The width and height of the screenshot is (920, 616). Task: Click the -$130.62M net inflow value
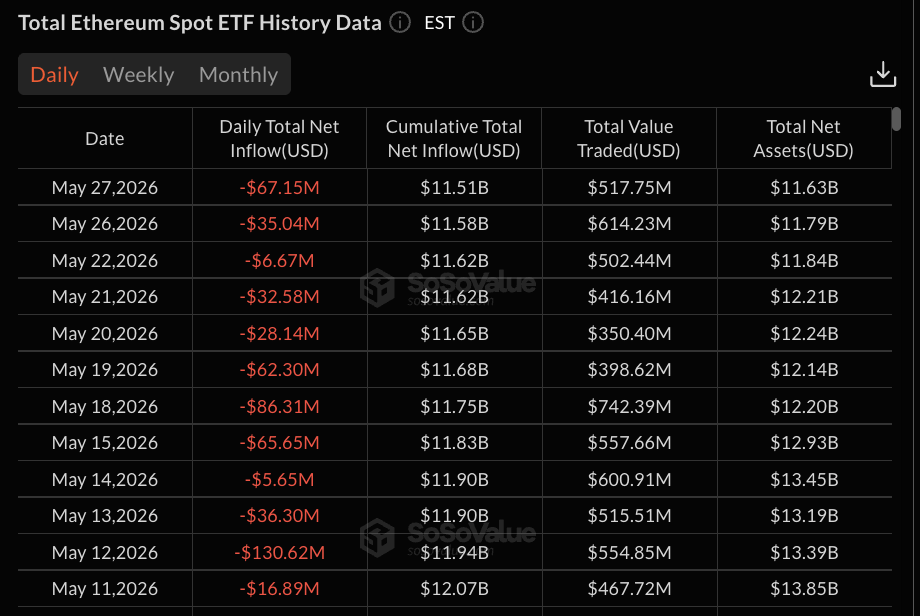coord(279,552)
